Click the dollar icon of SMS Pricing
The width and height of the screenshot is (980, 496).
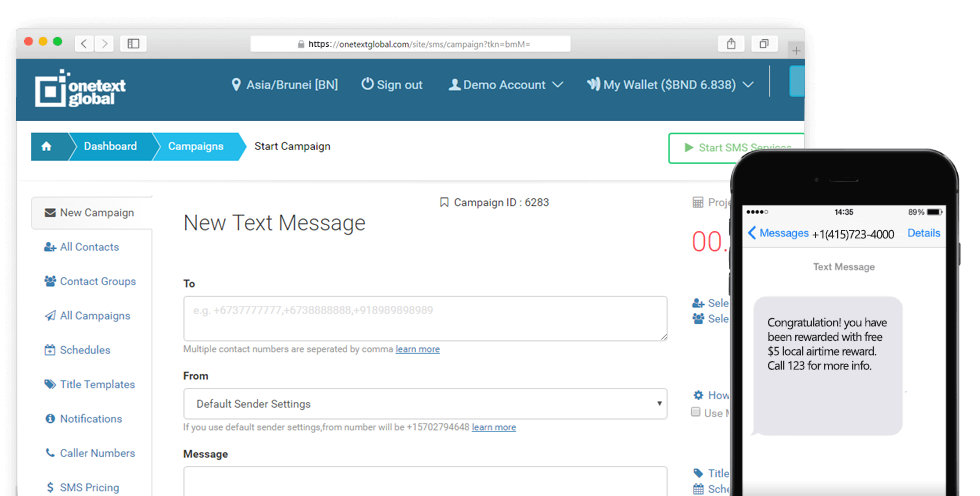pos(50,487)
